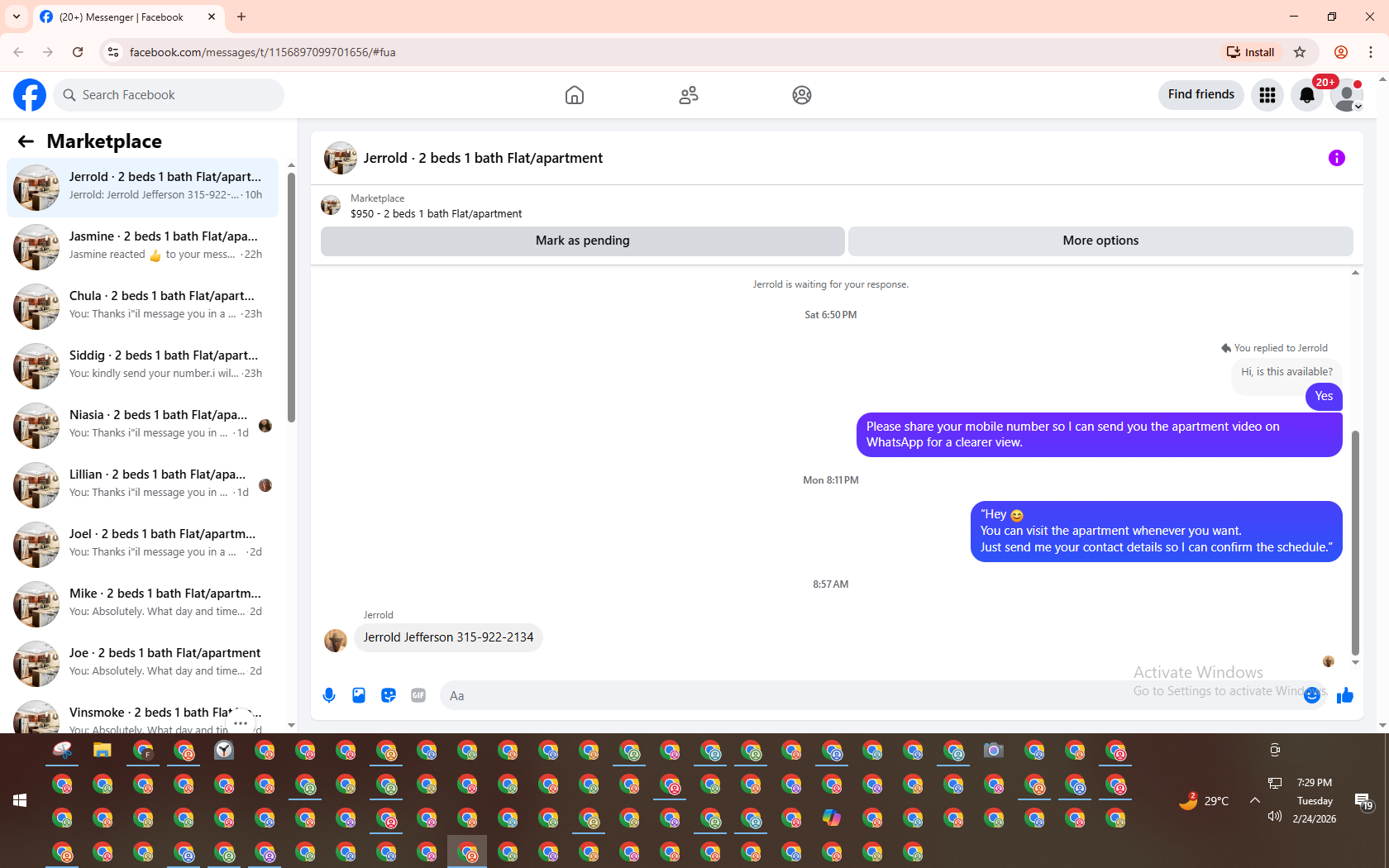This screenshot has width=1389, height=868.
Task: Show hidden system tray icons
Action: pyautogui.click(x=1255, y=800)
